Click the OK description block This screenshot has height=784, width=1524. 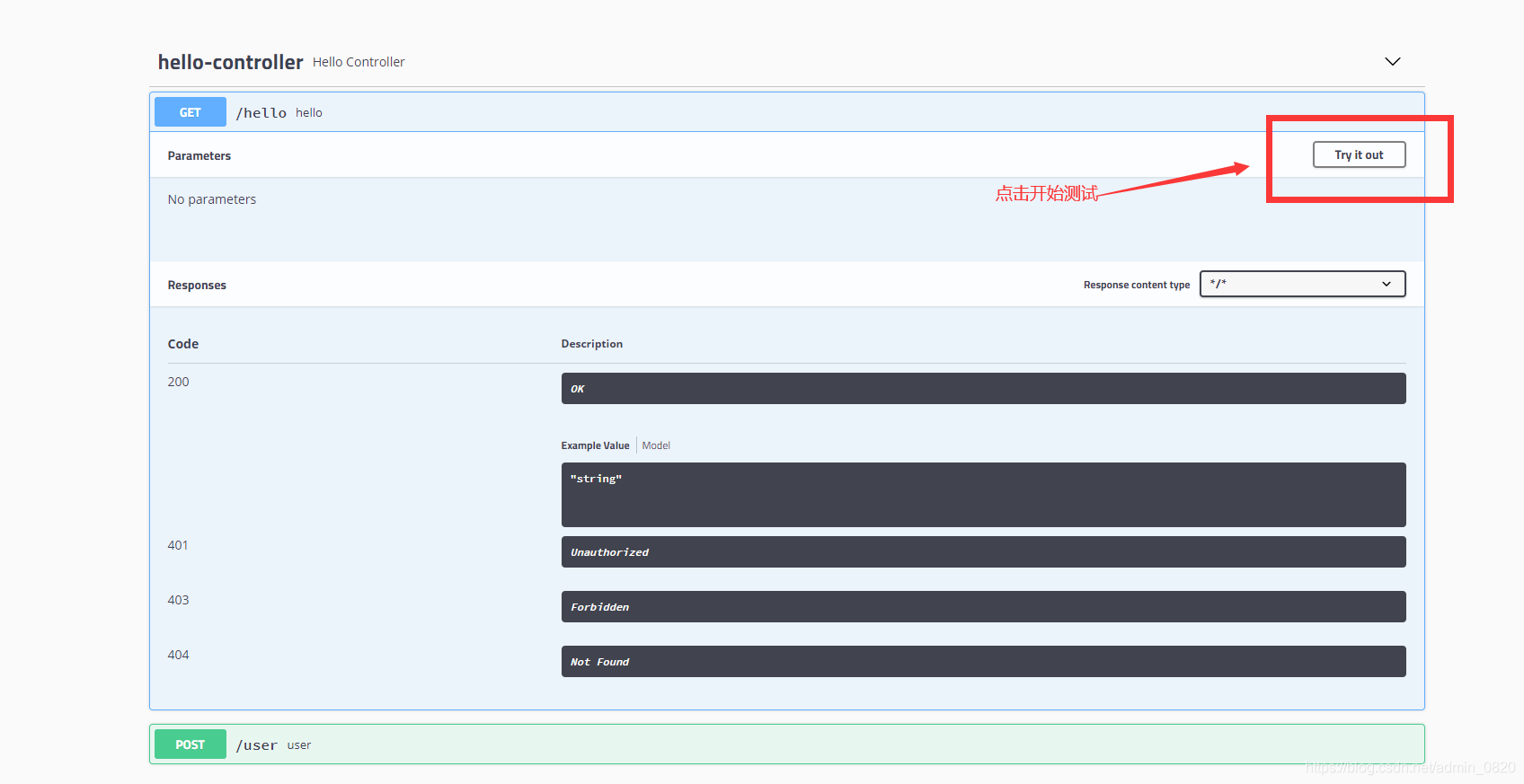coord(983,389)
